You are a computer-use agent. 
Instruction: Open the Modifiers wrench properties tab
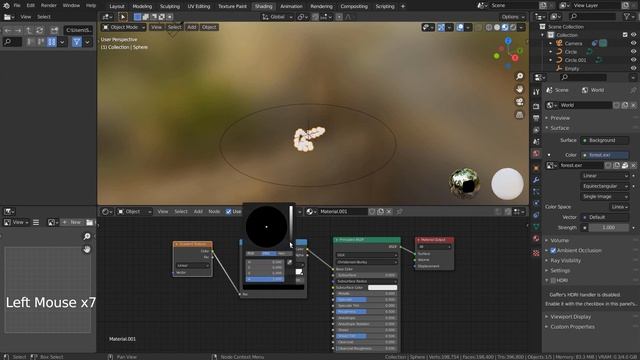pos(536,180)
